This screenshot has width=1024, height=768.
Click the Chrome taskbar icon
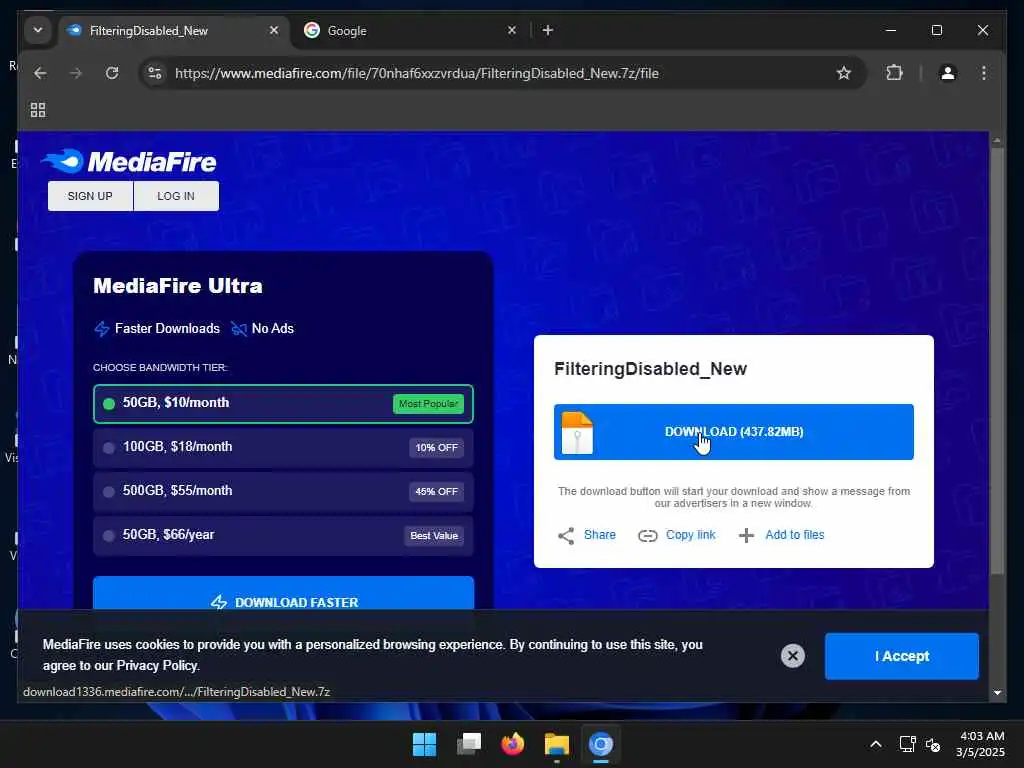[601, 744]
